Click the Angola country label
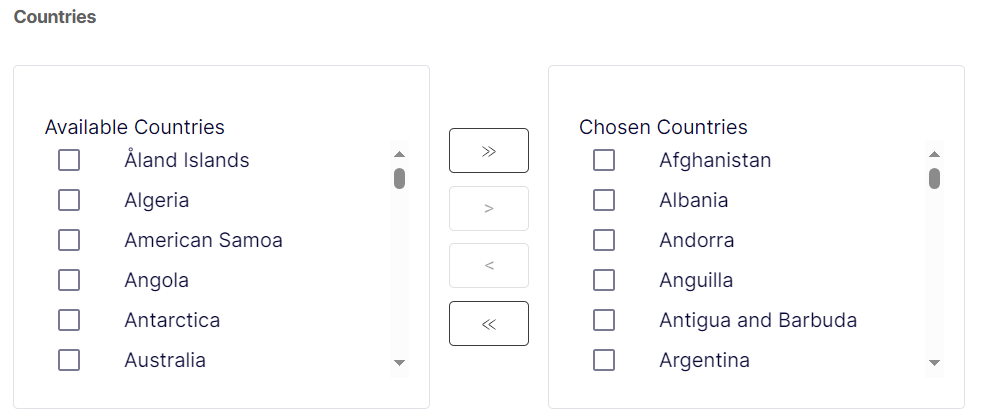This screenshot has height=418, width=998. (x=156, y=280)
